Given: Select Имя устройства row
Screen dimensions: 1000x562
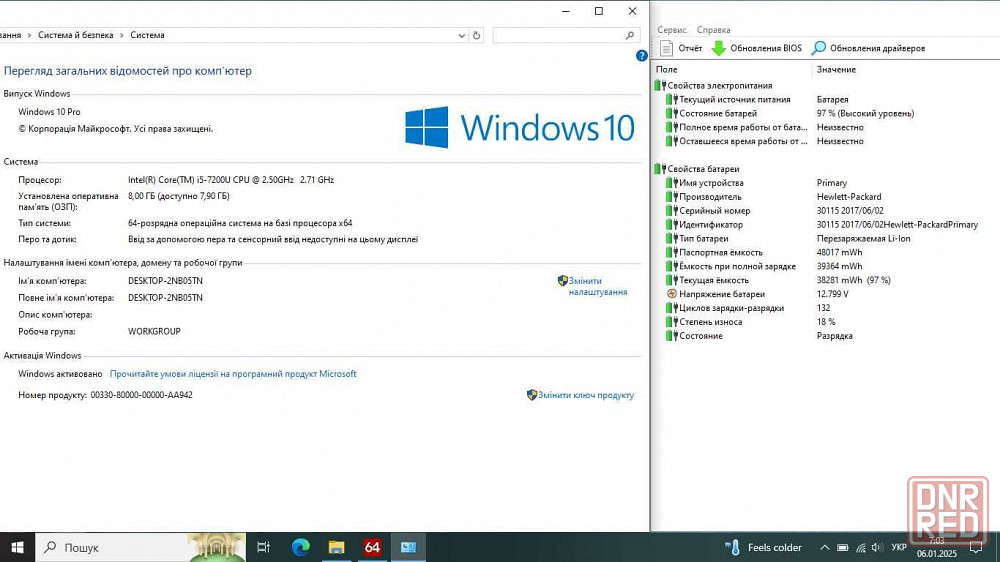Looking at the screenshot, I should click(823, 183).
